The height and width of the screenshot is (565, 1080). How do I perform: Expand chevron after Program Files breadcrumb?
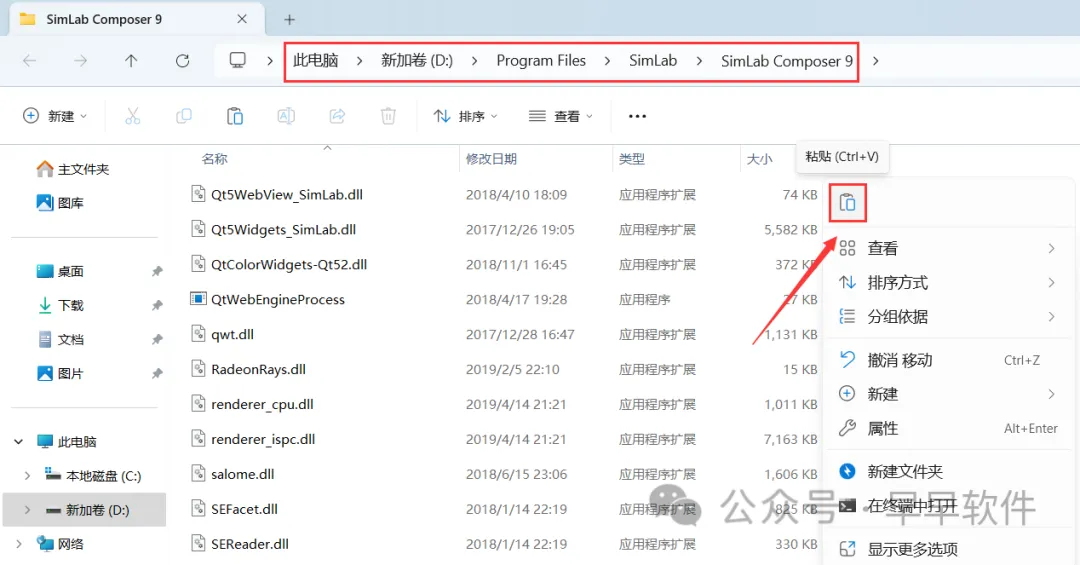coord(607,61)
